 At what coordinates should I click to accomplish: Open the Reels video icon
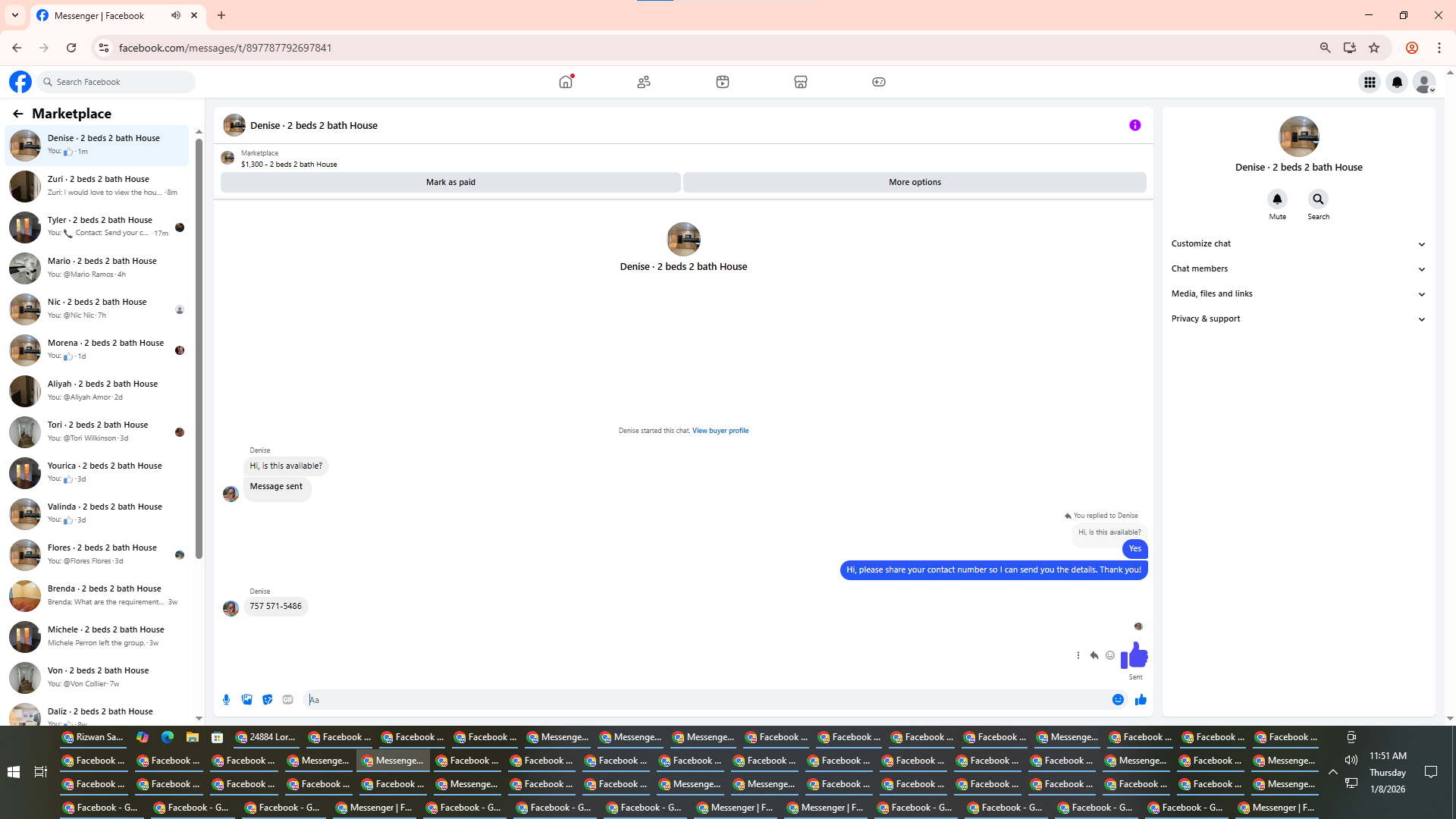click(x=723, y=82)
